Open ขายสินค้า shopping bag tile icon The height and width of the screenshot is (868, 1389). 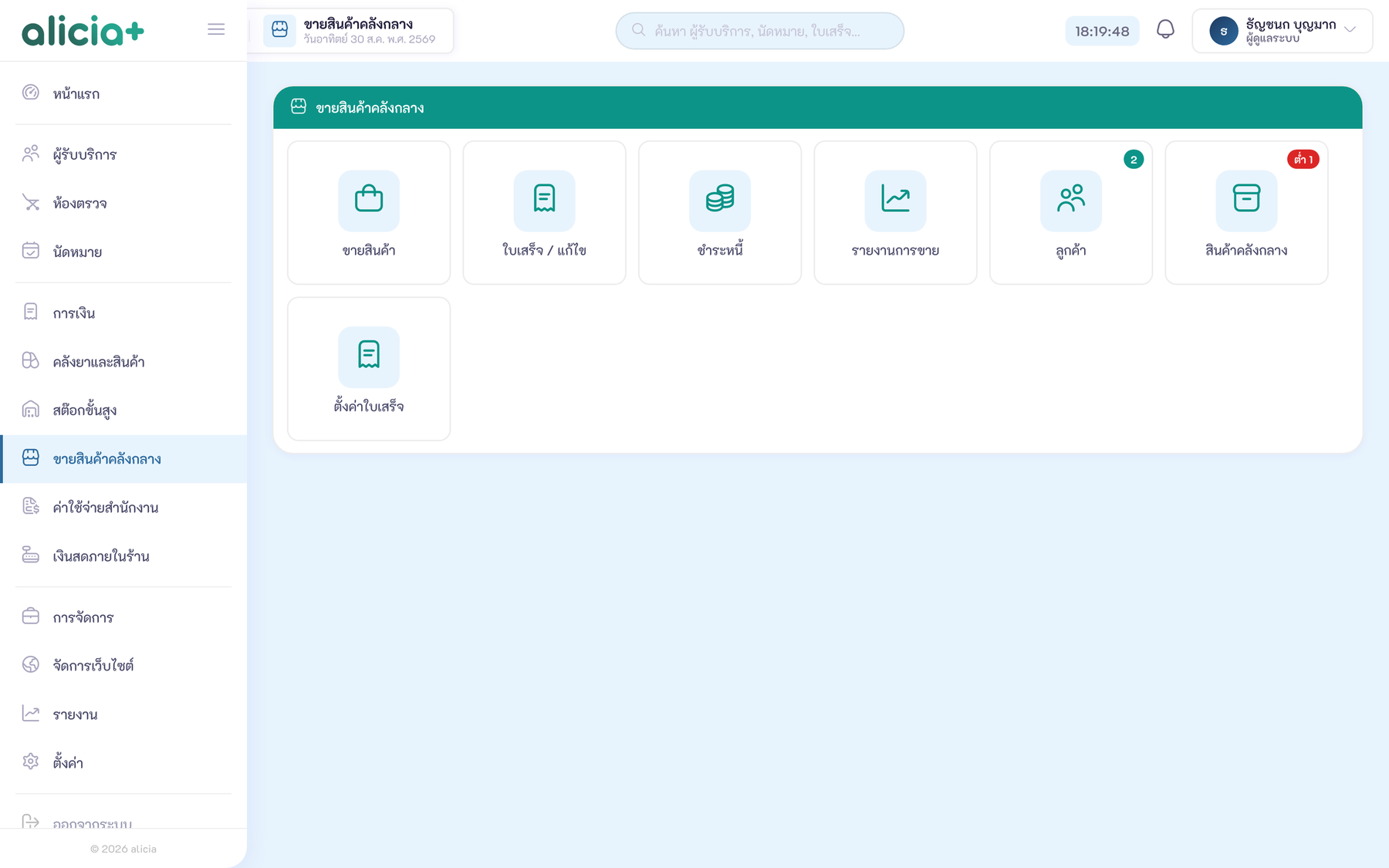click(369, 201)
